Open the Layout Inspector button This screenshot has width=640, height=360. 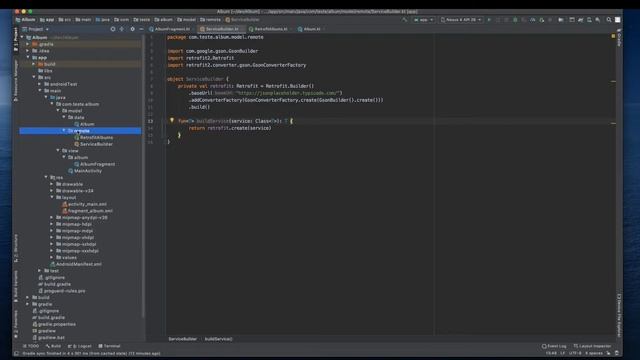click(x=592, y=346)
